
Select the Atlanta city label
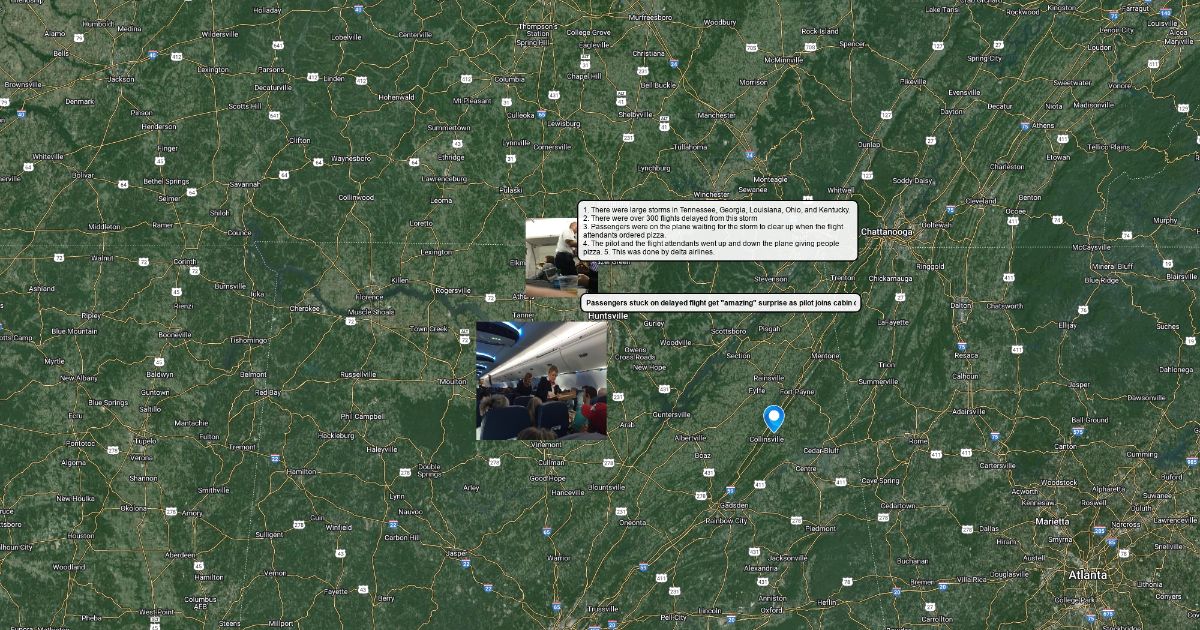[1086, 575]
